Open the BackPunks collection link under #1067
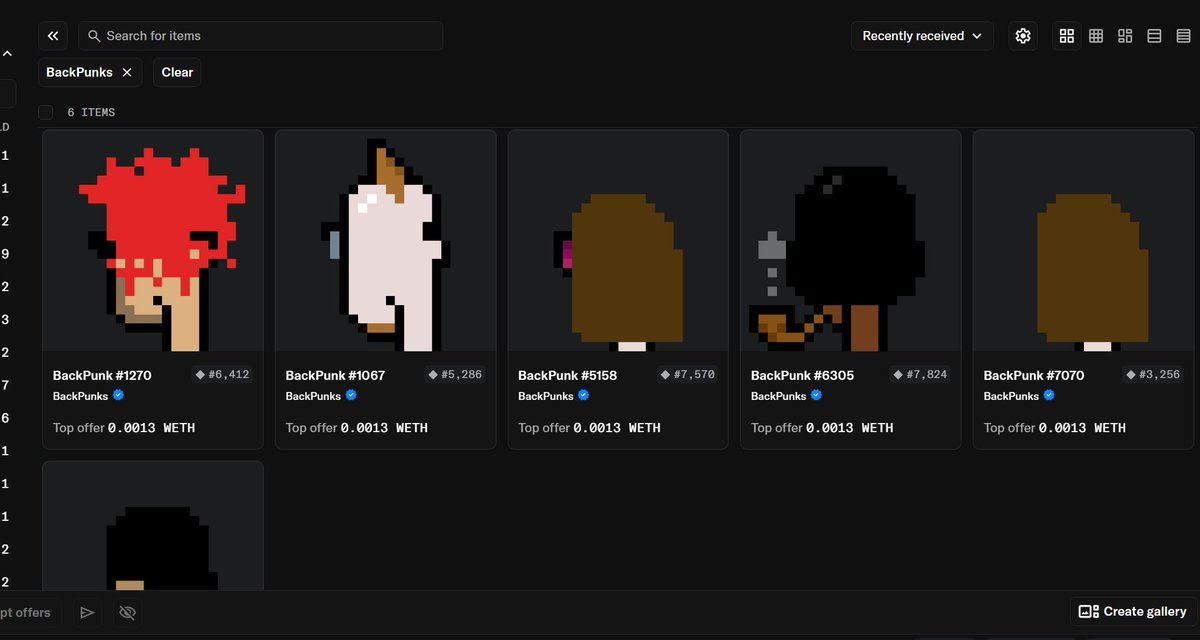Image resolution: width=1200 pixels, height=640 pixels. tap(313, 396)
